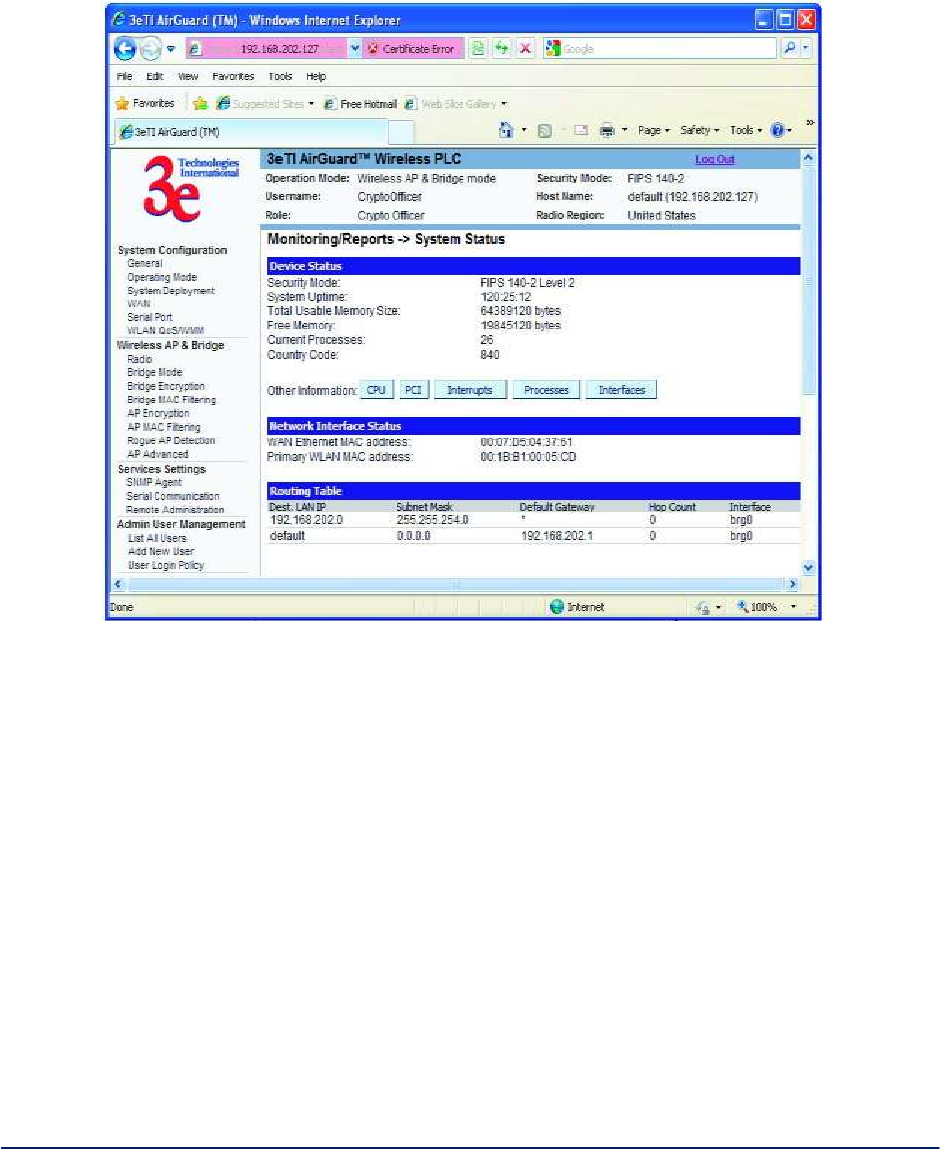Click the vertical scrollbar down arrow
940x1149 pixels.
[809, 567]
